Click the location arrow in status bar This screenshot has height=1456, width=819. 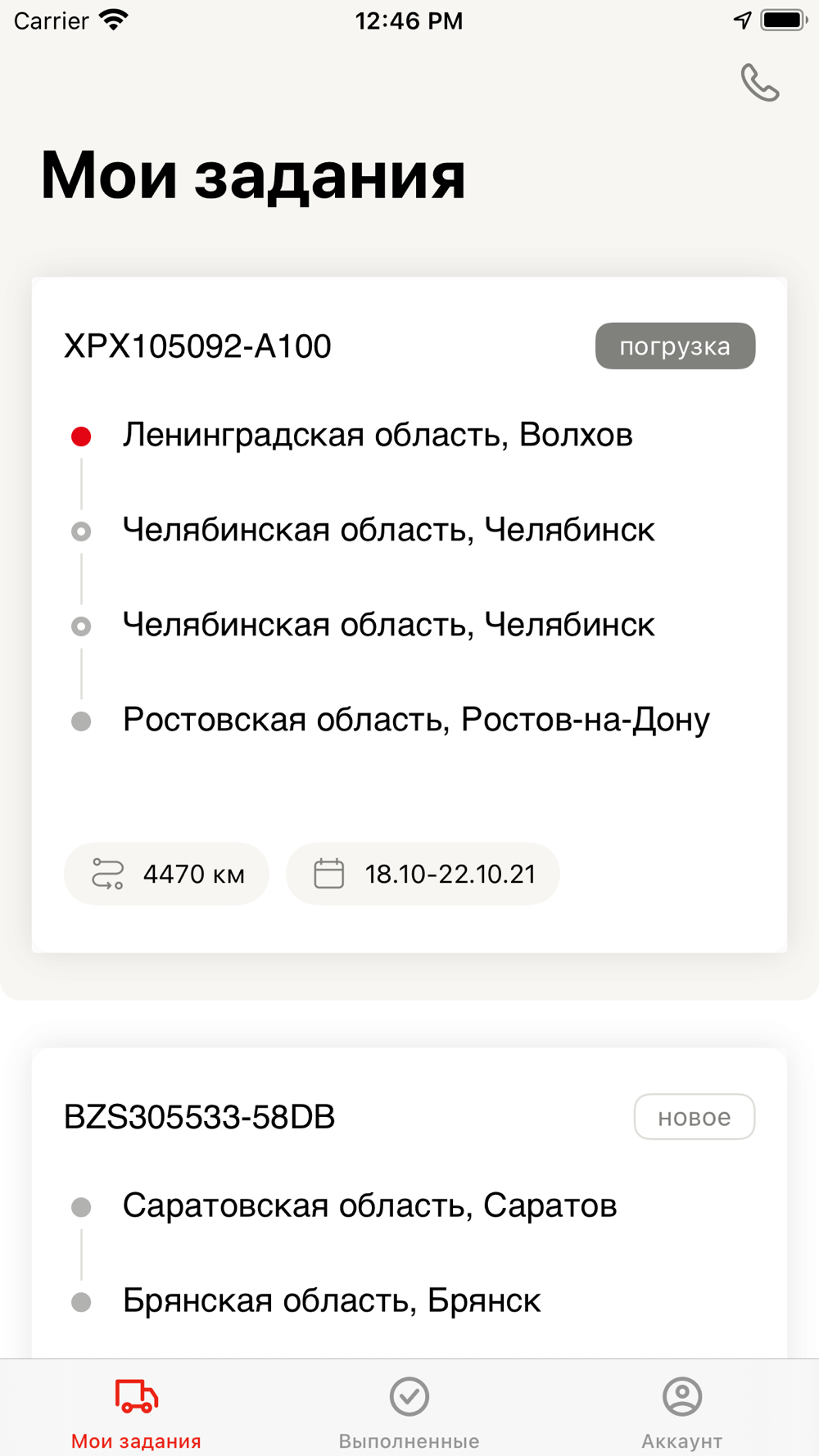tap(742, 20)
